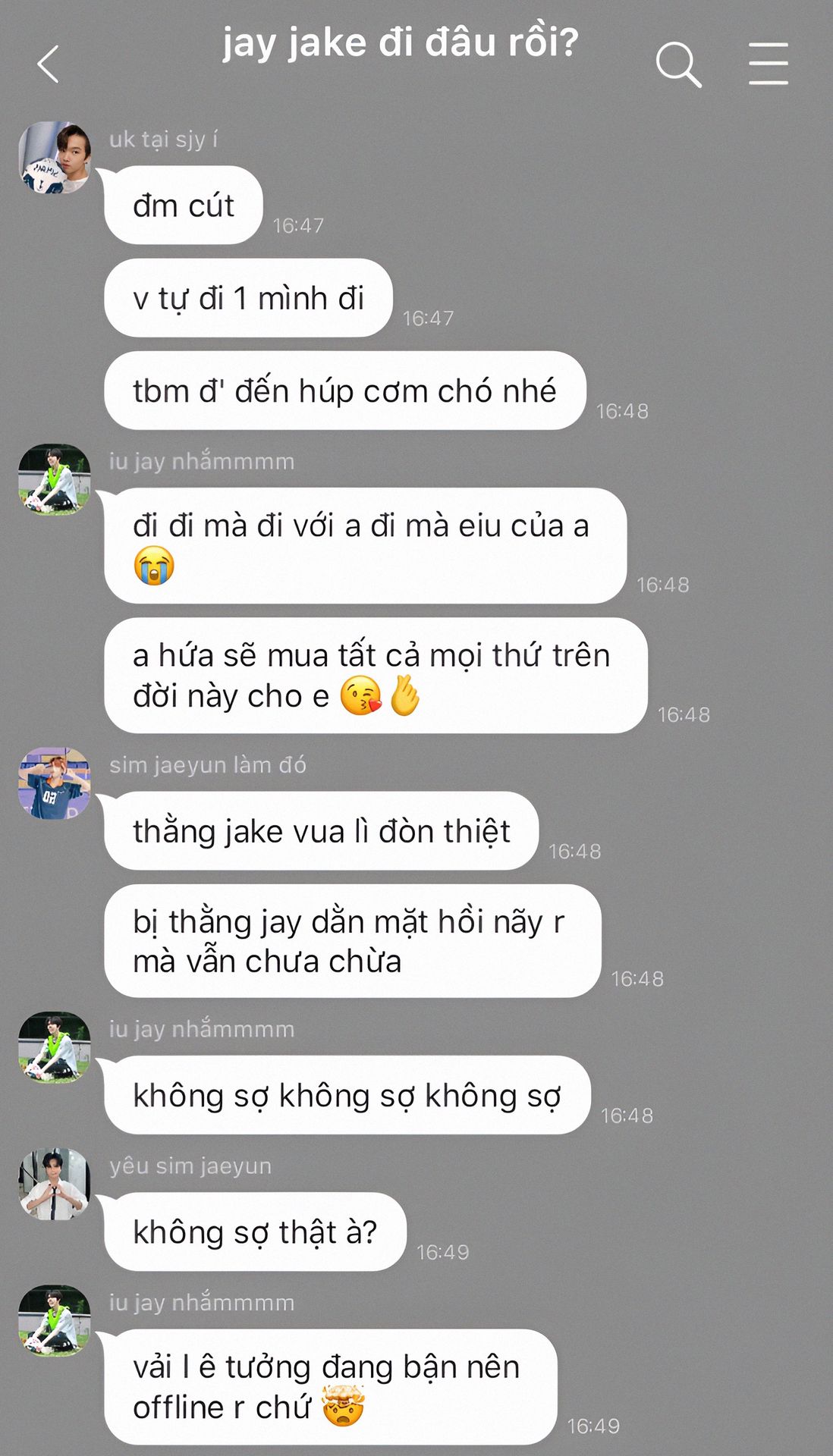Open the chat search magnifier icon
The height and width of the screenshot is (1456, 833).
click(678, 64)
